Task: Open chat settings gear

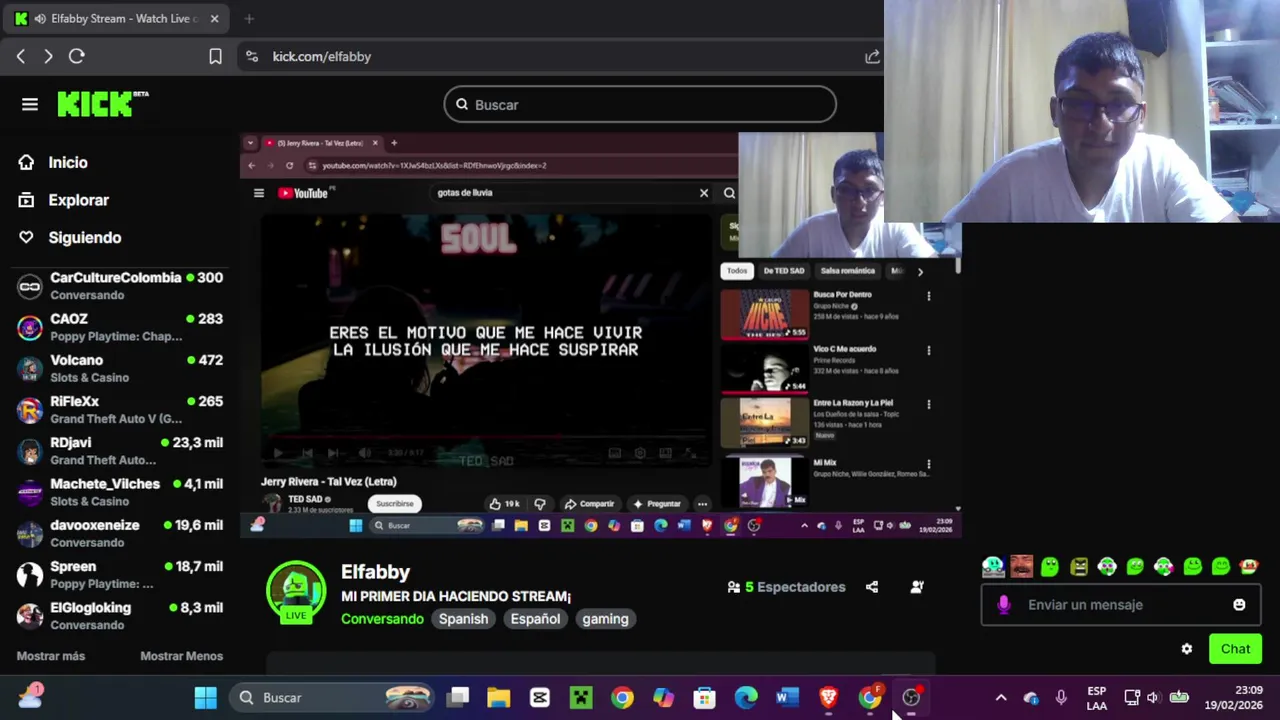Action: 1186,649
